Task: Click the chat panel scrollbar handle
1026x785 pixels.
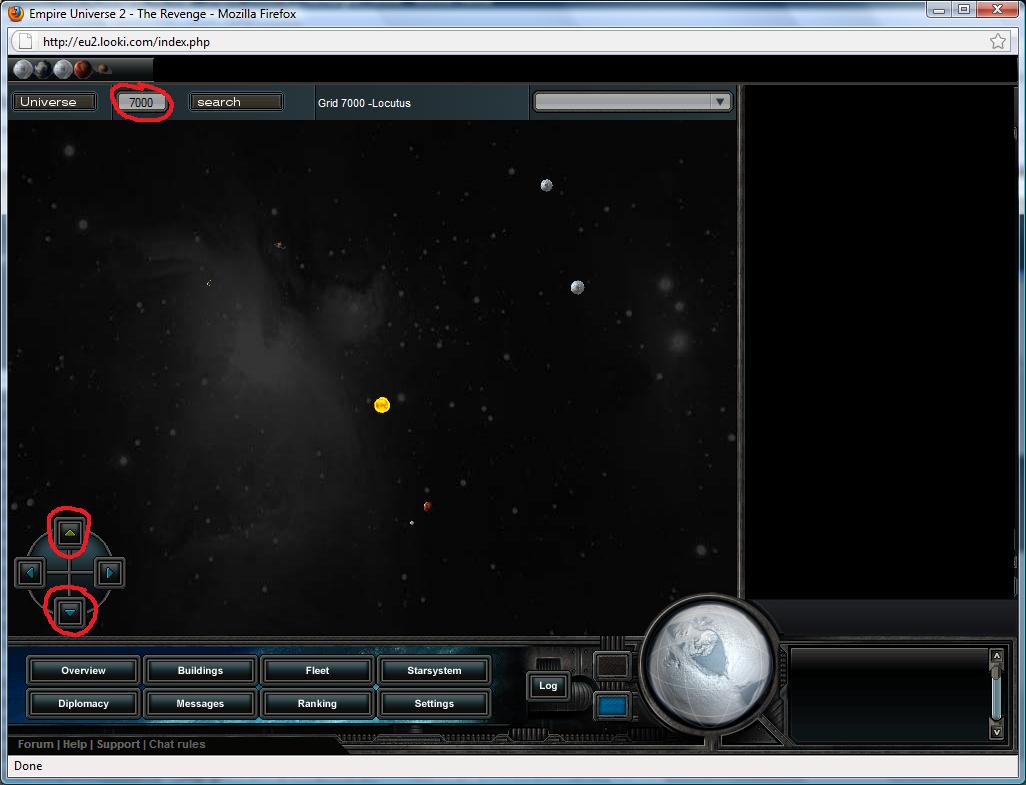Action: click(x=997, y=673)
